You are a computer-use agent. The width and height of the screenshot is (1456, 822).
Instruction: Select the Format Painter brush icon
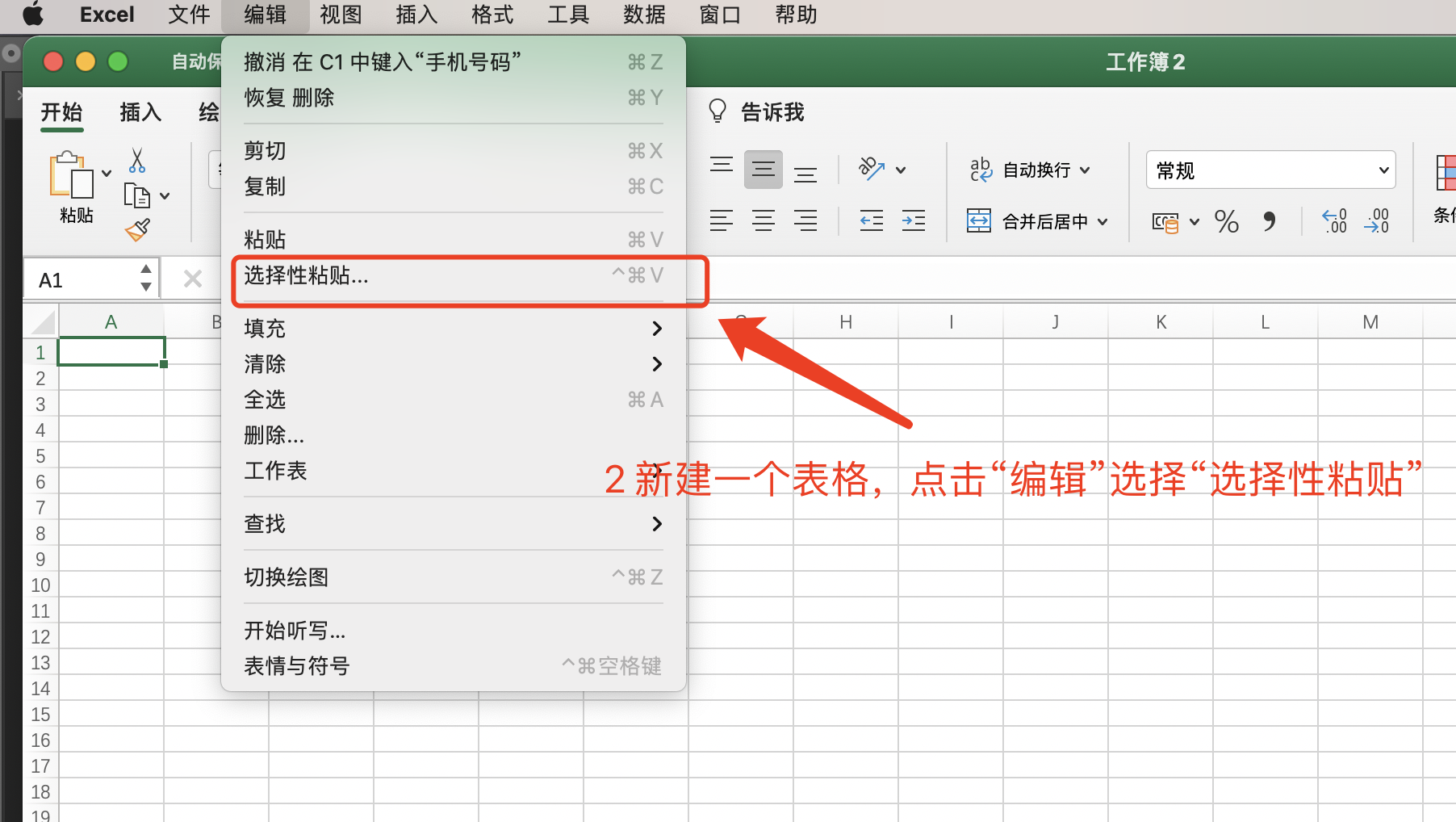pyautogui.click(x=138, y=230)
